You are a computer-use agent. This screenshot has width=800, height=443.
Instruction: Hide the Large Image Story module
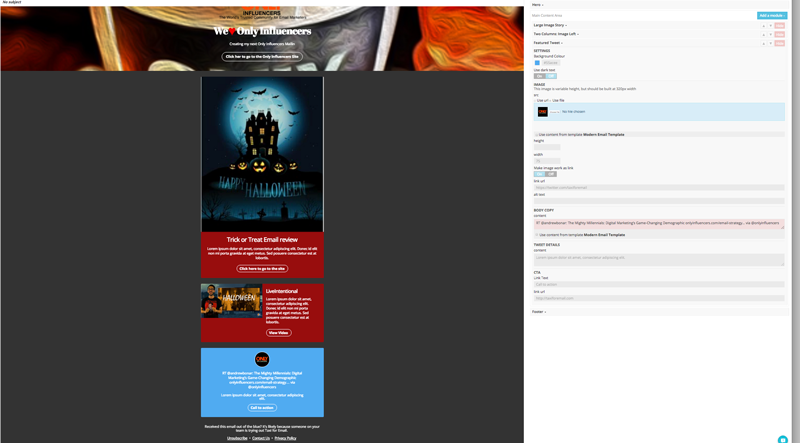779,26
